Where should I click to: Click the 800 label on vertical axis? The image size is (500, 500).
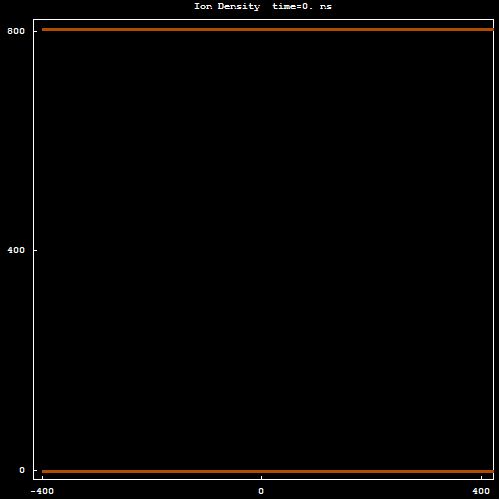pos(16,31)
